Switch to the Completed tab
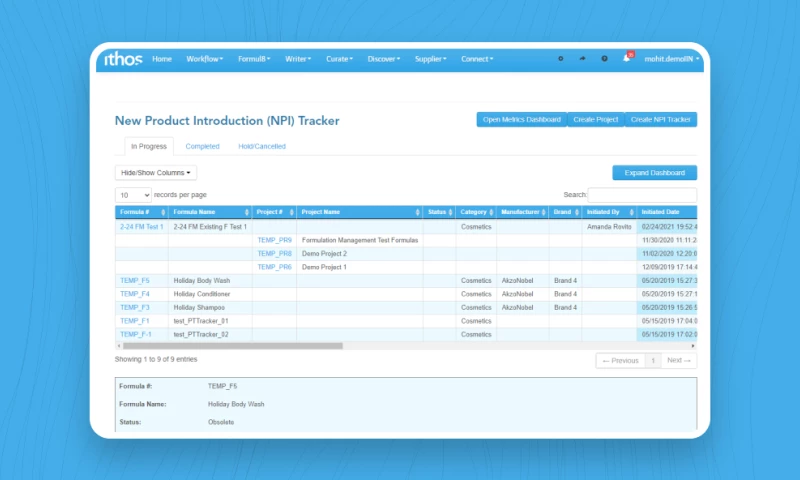The image size is (800, 480). [202, 147]
